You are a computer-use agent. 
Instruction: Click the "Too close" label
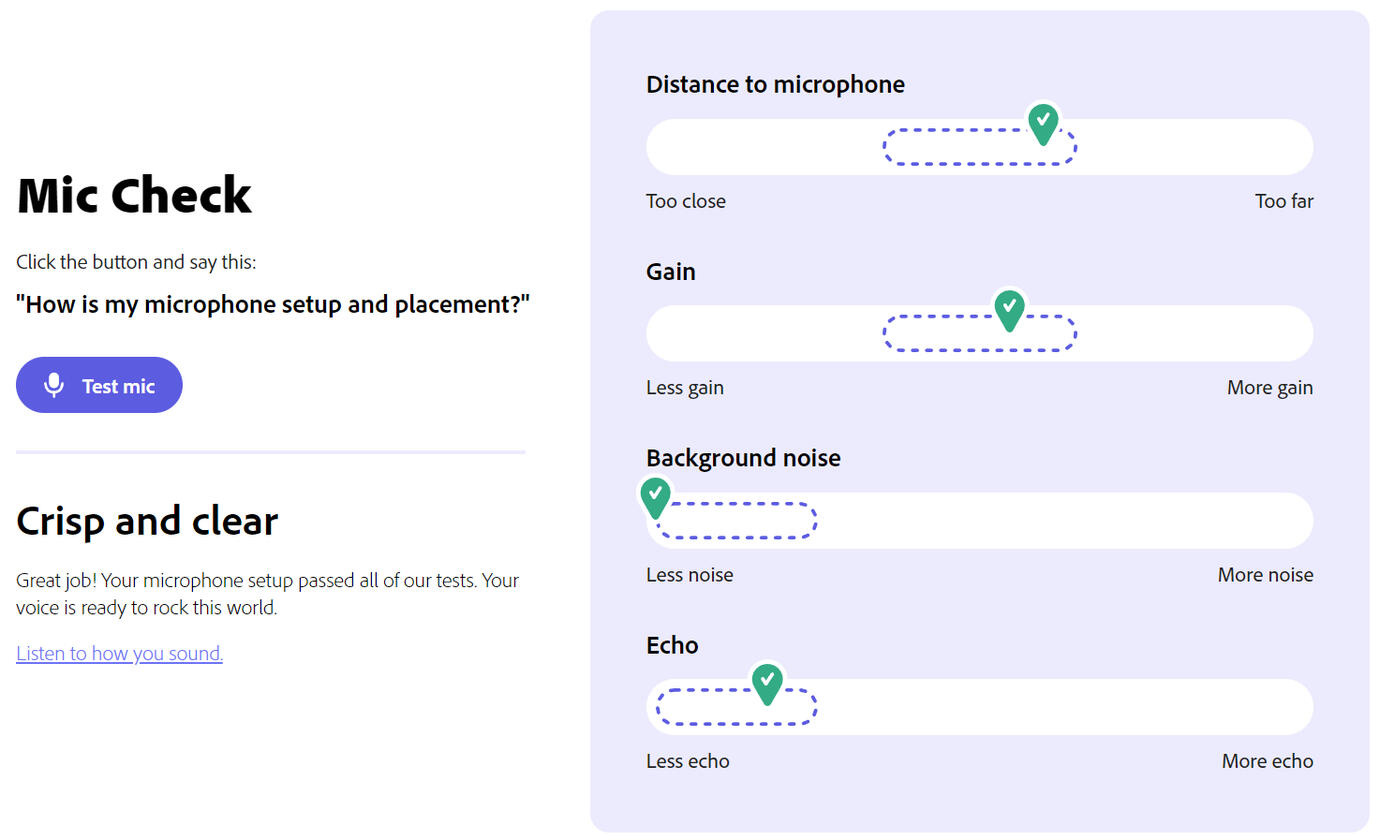click(686, 201)
